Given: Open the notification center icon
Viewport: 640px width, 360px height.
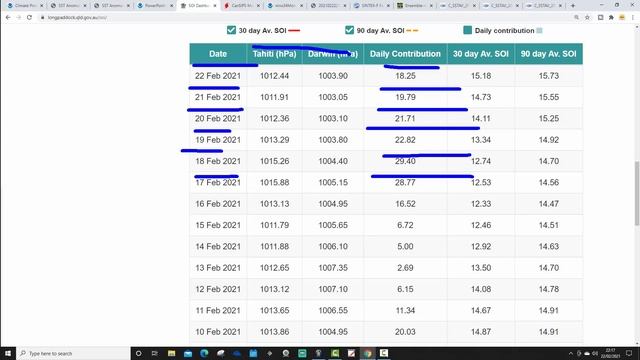Looking at the screenshot, I should coord(629,353).
